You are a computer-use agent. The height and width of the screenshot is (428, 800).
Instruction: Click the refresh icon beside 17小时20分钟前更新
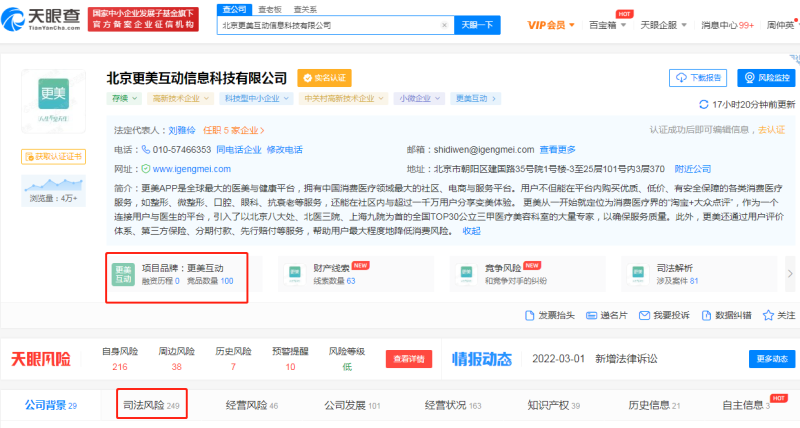pyautogui.click(x=704, y=105)
